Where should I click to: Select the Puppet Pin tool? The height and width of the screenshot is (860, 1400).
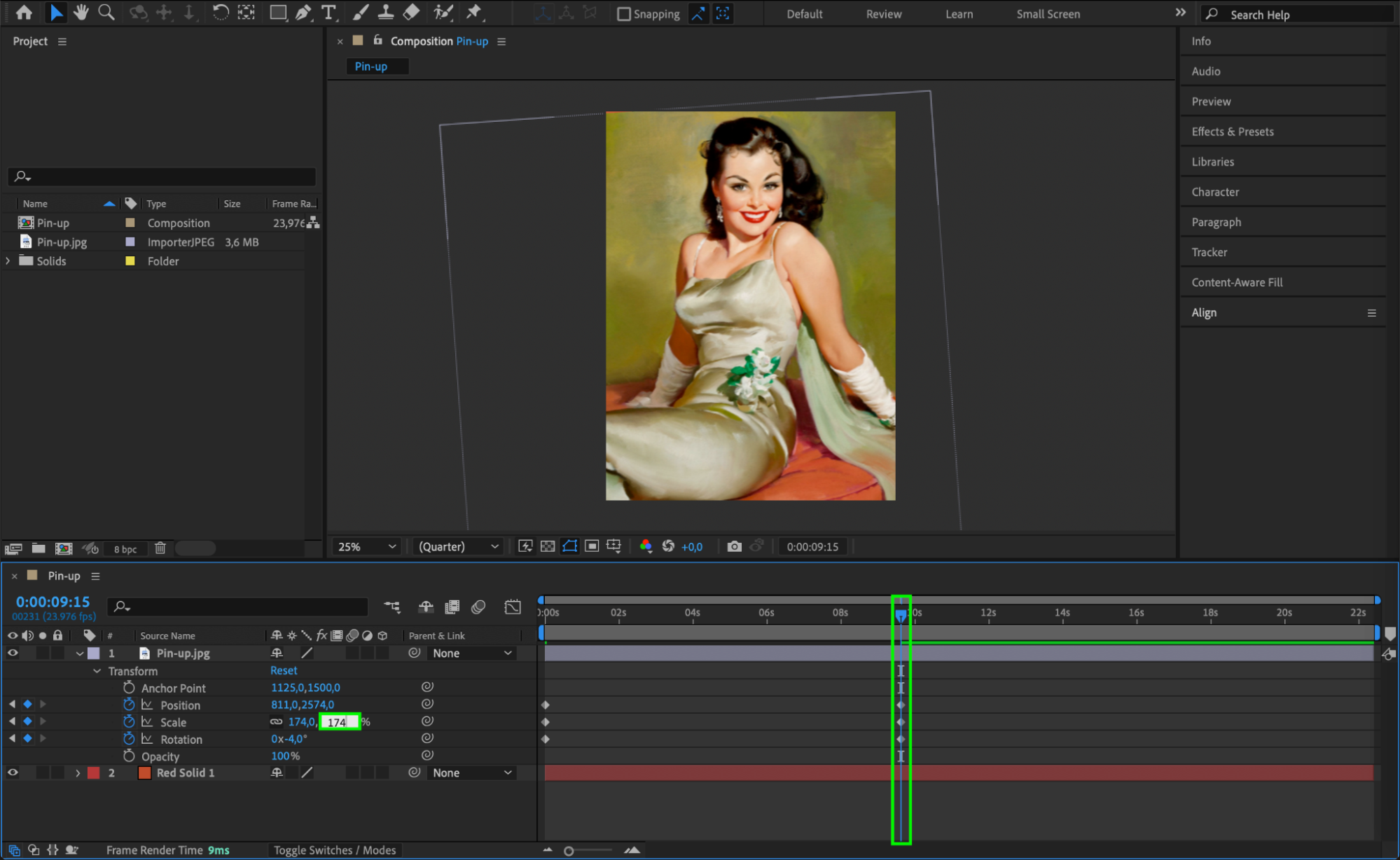474,12
